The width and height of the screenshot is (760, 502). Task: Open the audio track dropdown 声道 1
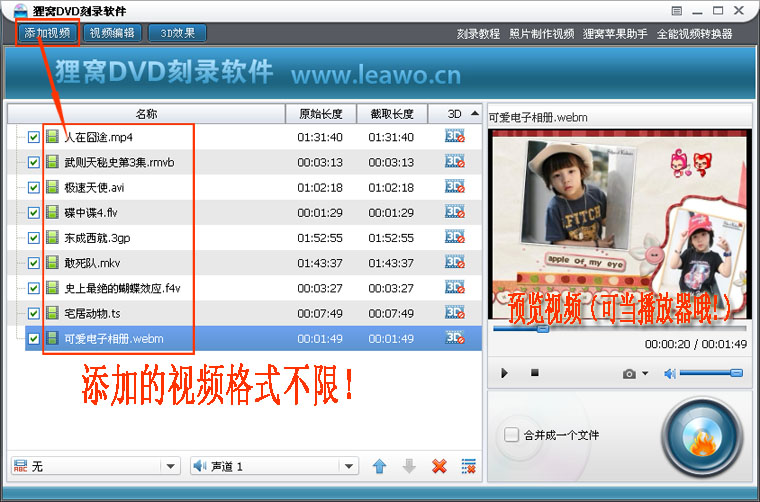[x=274, y=466]
